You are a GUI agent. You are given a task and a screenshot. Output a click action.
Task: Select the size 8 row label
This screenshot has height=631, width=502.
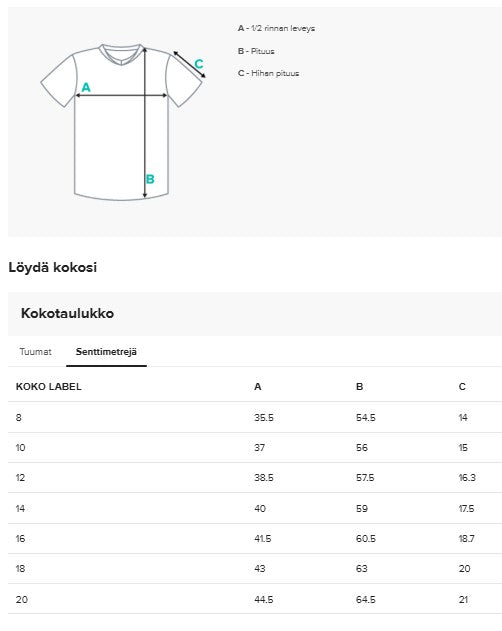point(19,417)
